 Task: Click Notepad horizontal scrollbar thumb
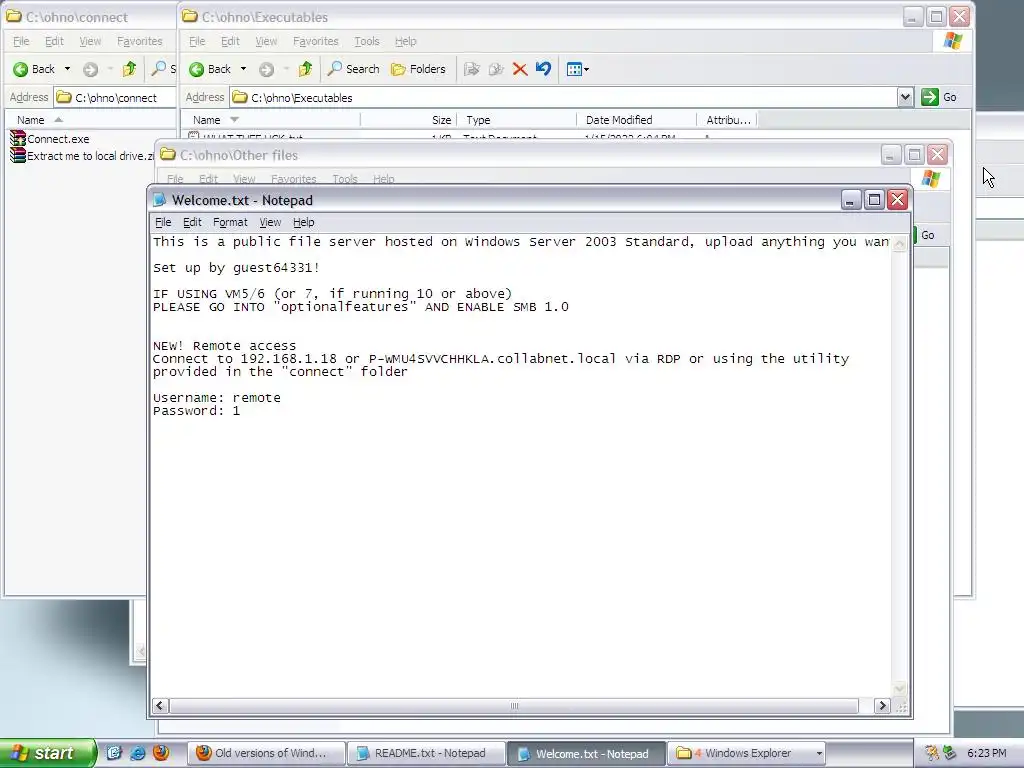(514, 706)
